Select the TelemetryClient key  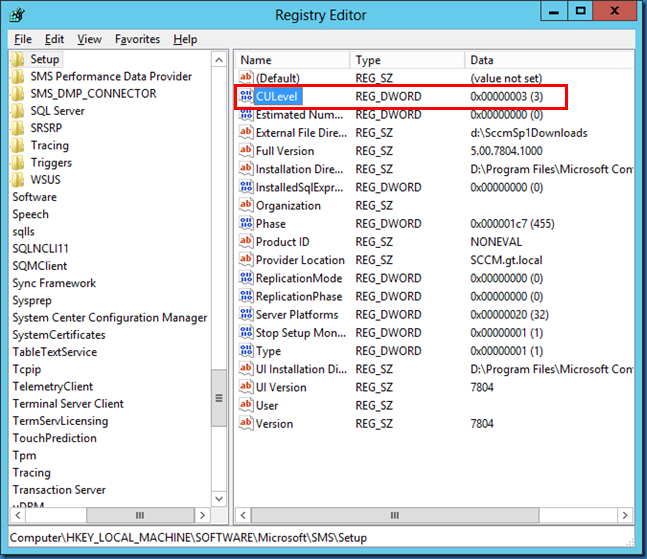[x=53, y=387]
